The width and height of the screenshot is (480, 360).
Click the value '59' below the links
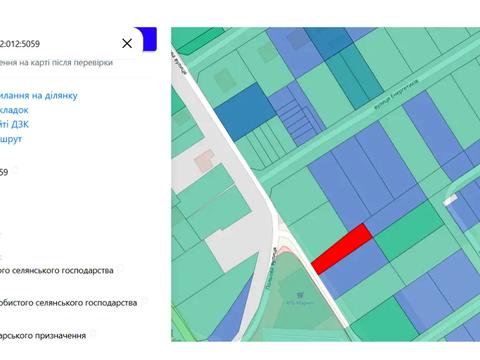[4, 172]
